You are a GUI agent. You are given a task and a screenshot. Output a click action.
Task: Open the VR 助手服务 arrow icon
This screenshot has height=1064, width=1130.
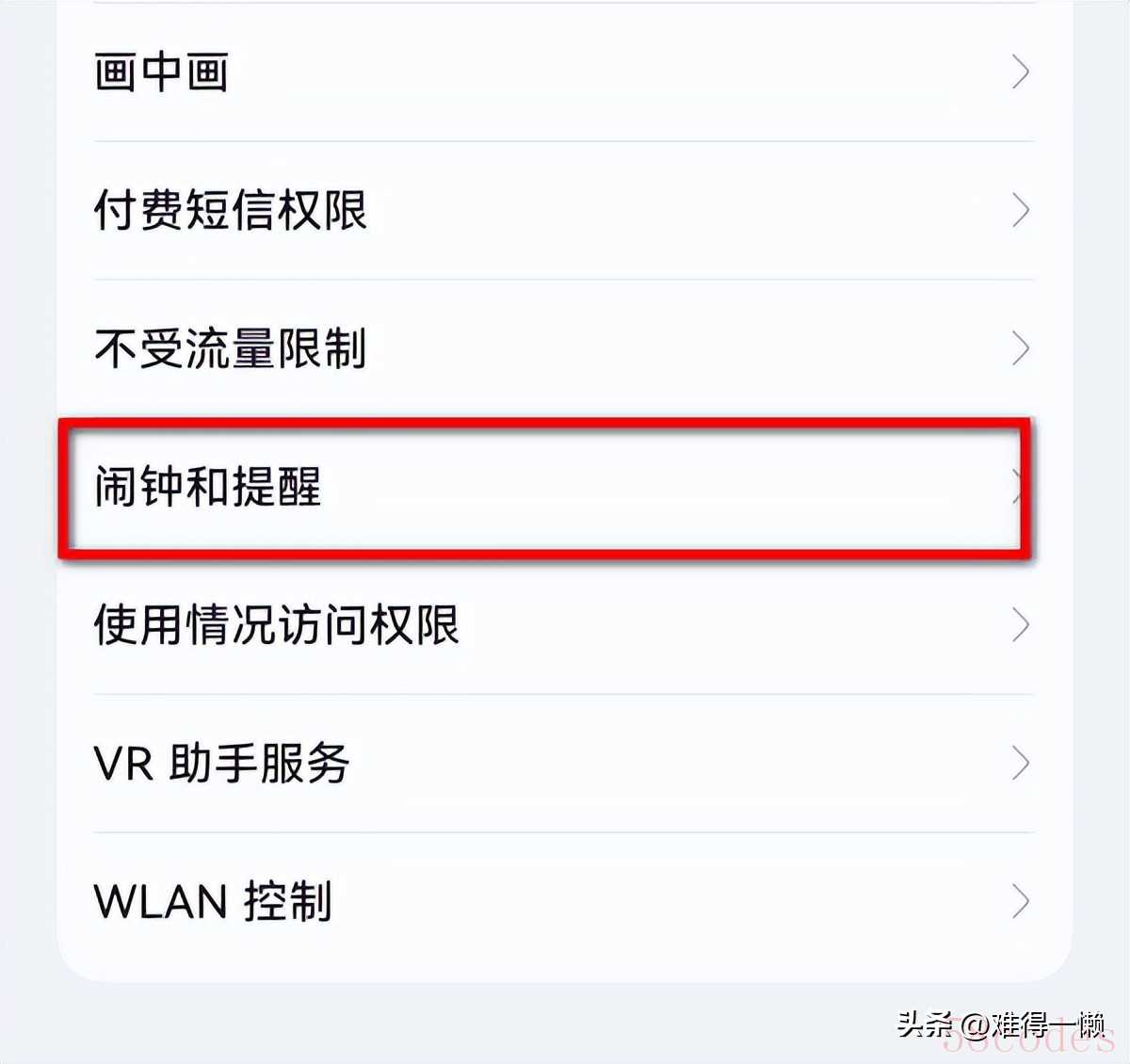pyautogui.click(x=1020, y=763)
